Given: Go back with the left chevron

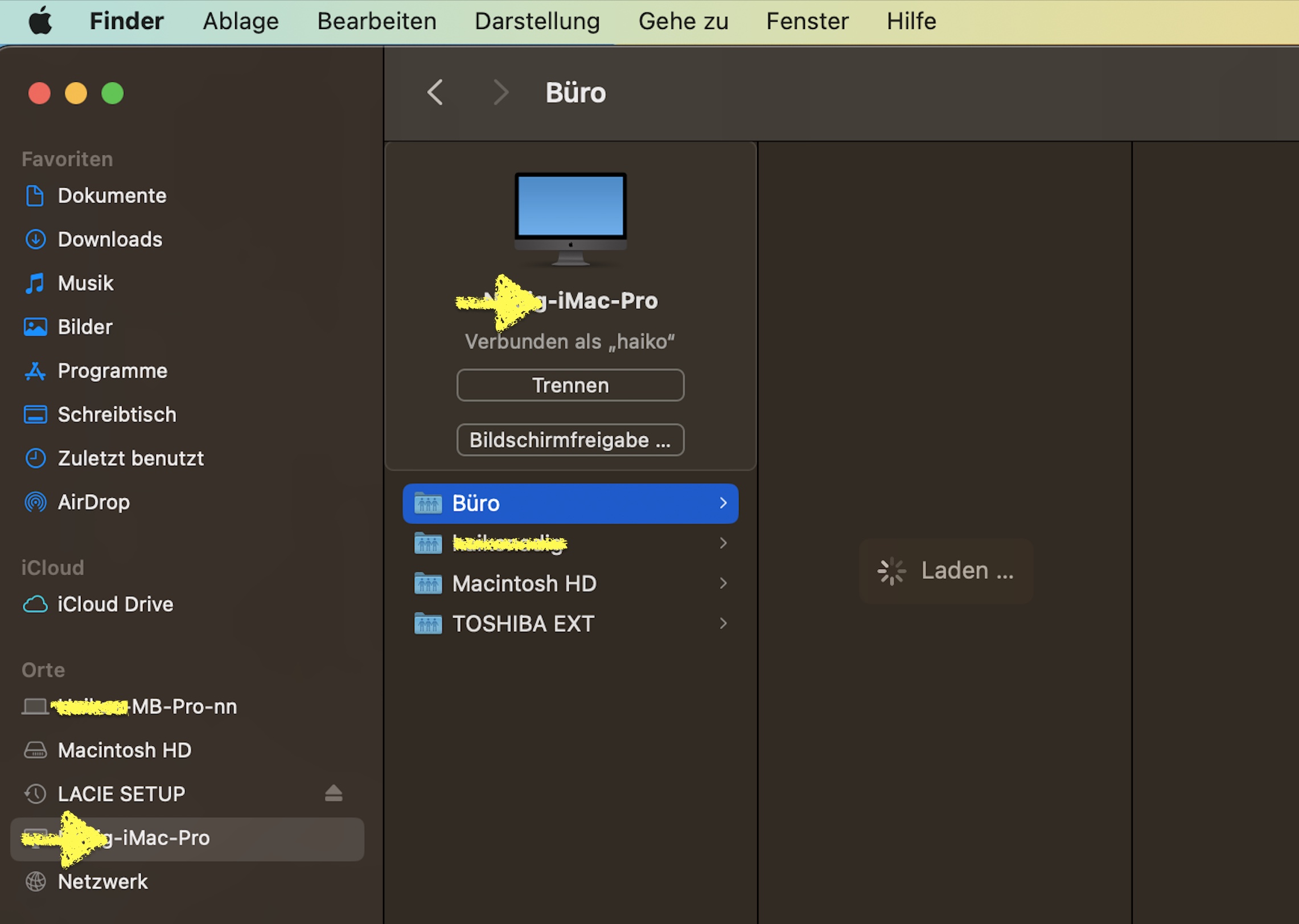Looking at the screenshot, I should coord(435,93).
